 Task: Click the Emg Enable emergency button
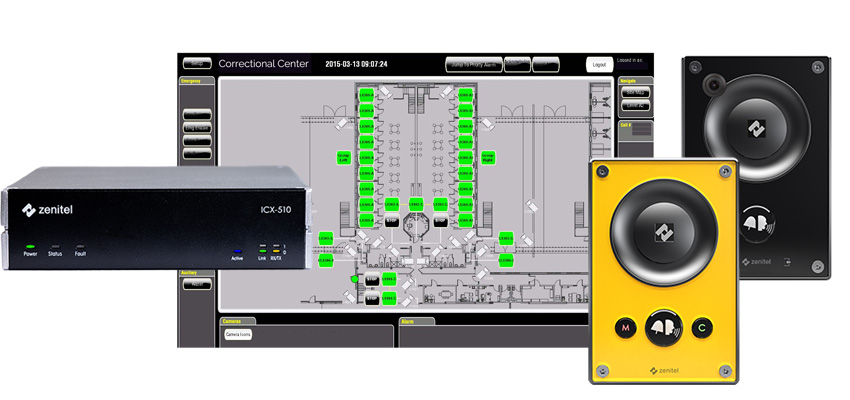pos(196,127)
